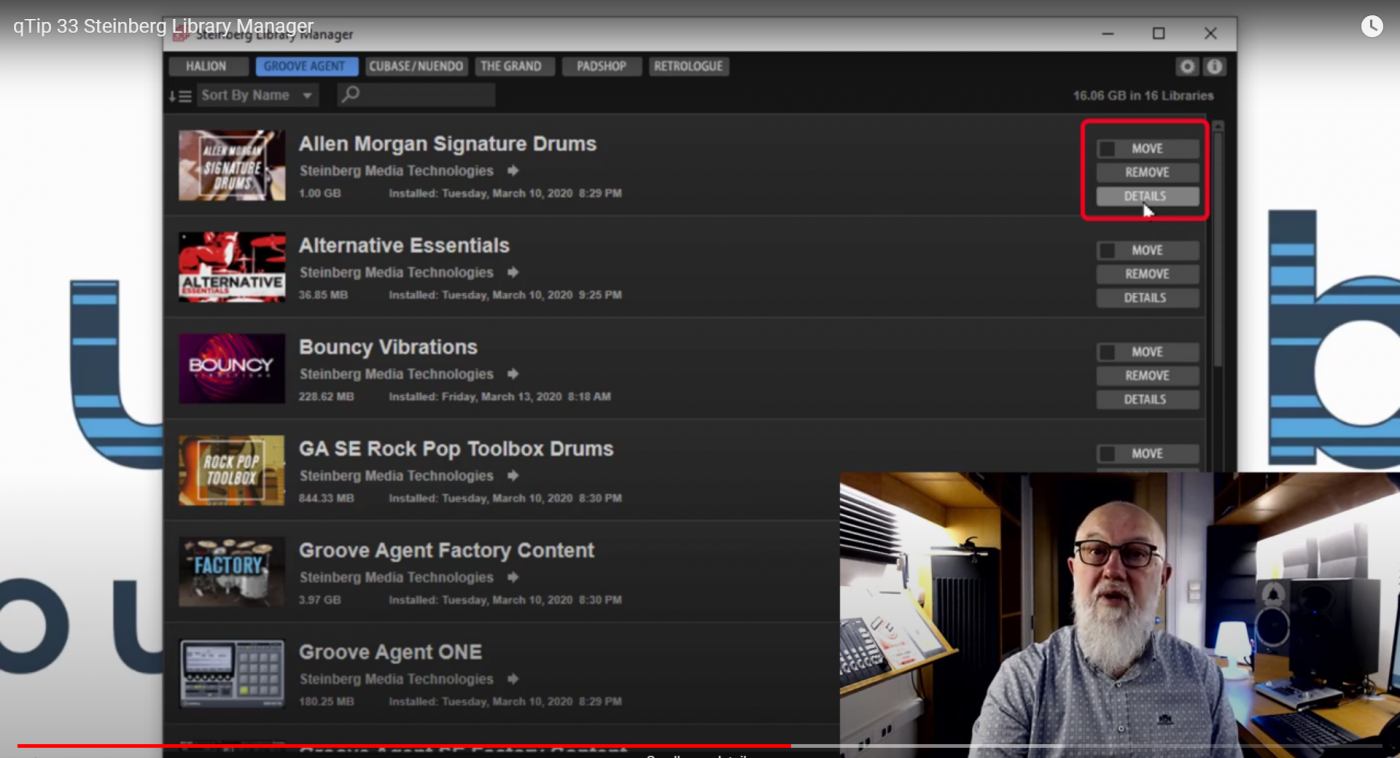Image resolution: width=1400 pixels, height=758 pixels.
Task: Click the '228.62 MB' size of Bouncy Vibrations
Action: click(x=326, y=397)
